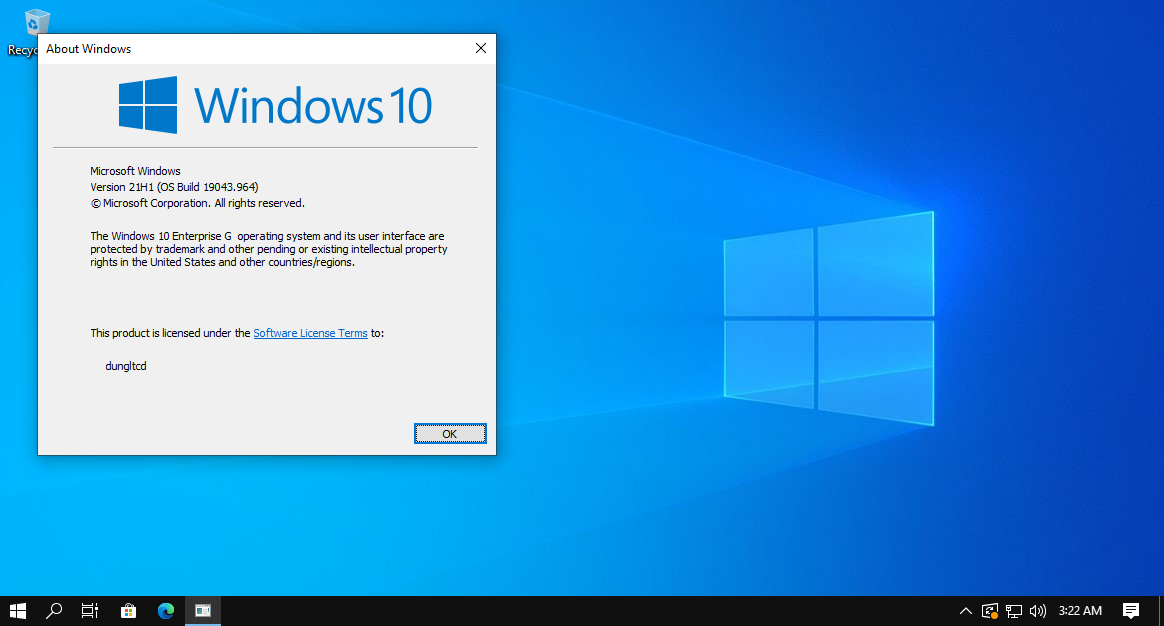Click the Show desktop sliver at taskbar end

[x=1161, y=610]
